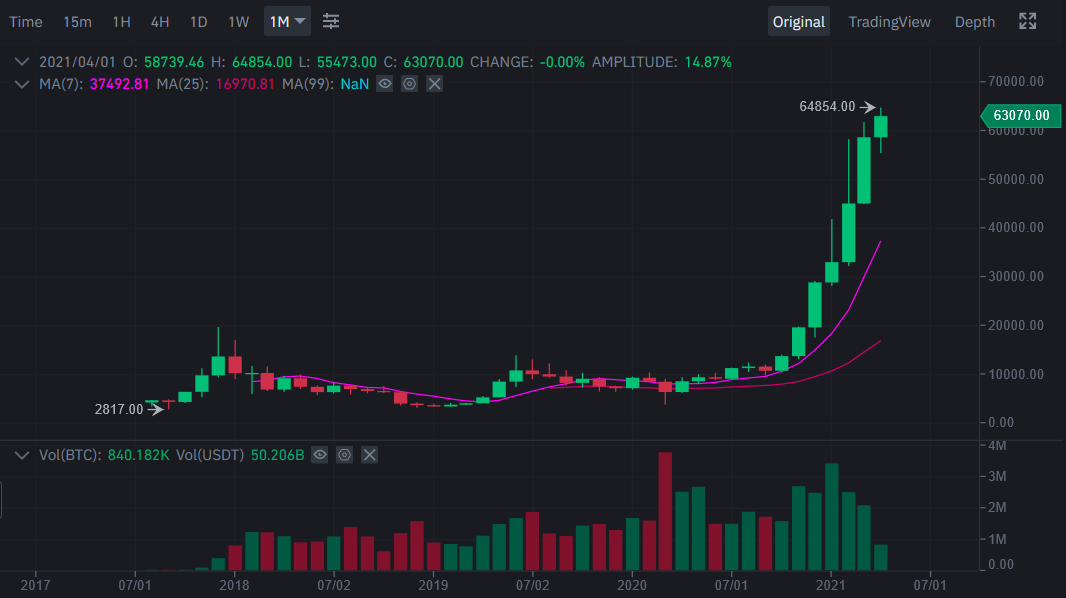This screenshot has width=1066, height=598.
Task: Select the 1H interval
Action: (x=121, y=22)
